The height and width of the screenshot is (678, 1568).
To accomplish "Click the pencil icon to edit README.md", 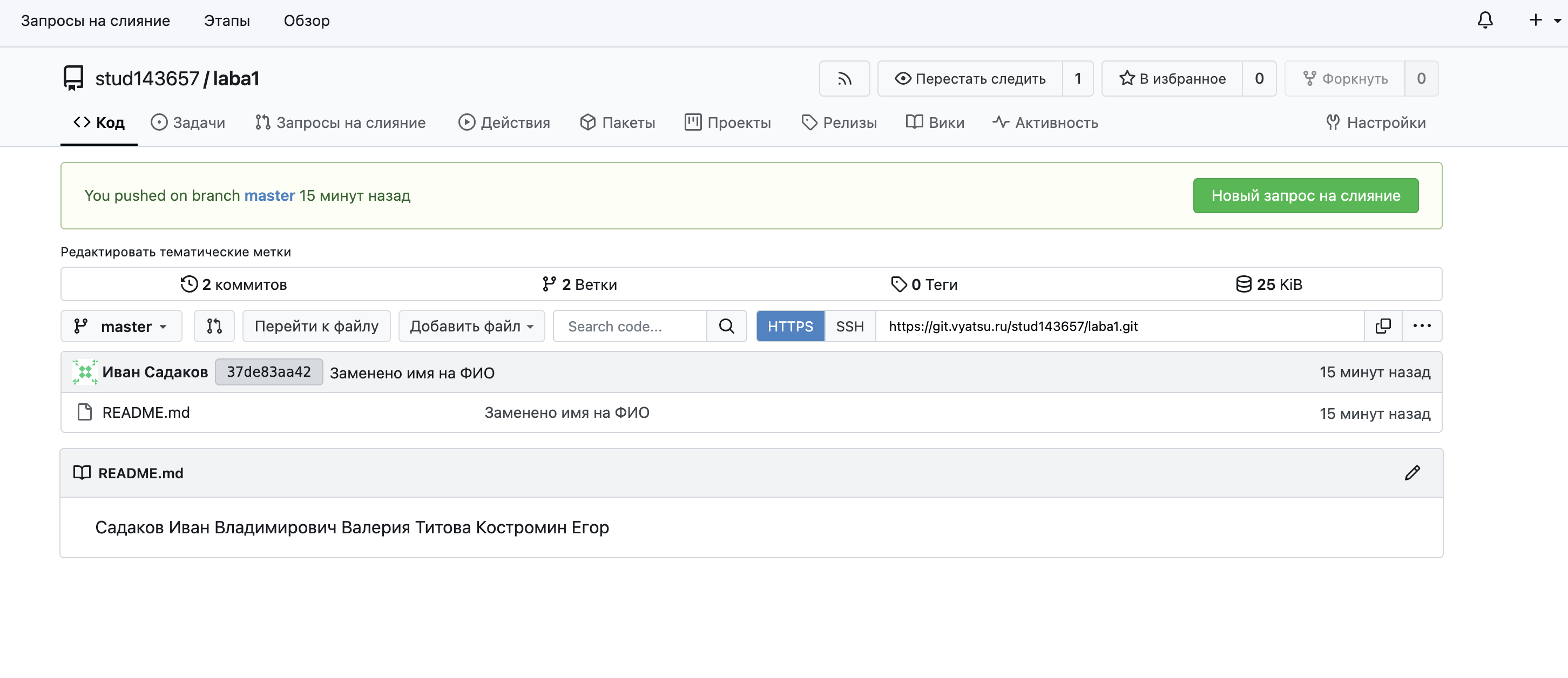I will (1412, 473).
